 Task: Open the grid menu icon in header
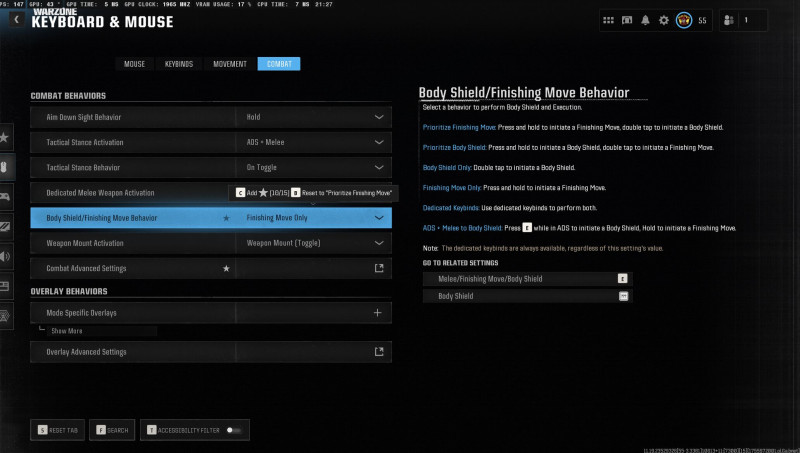pyautogui.click(x=608, y=20)
